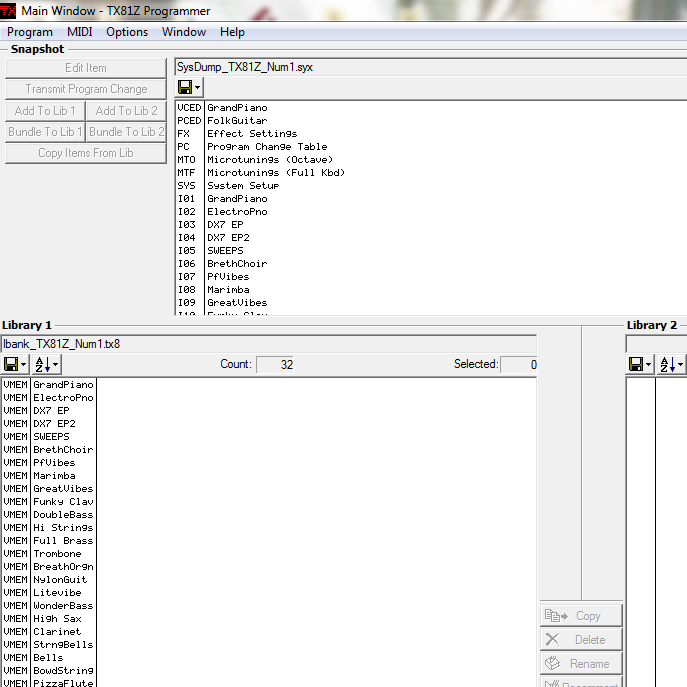This screenshot has height=687, width=687.
Task: Open the Program menu
Action: click(x=30, y=32)
